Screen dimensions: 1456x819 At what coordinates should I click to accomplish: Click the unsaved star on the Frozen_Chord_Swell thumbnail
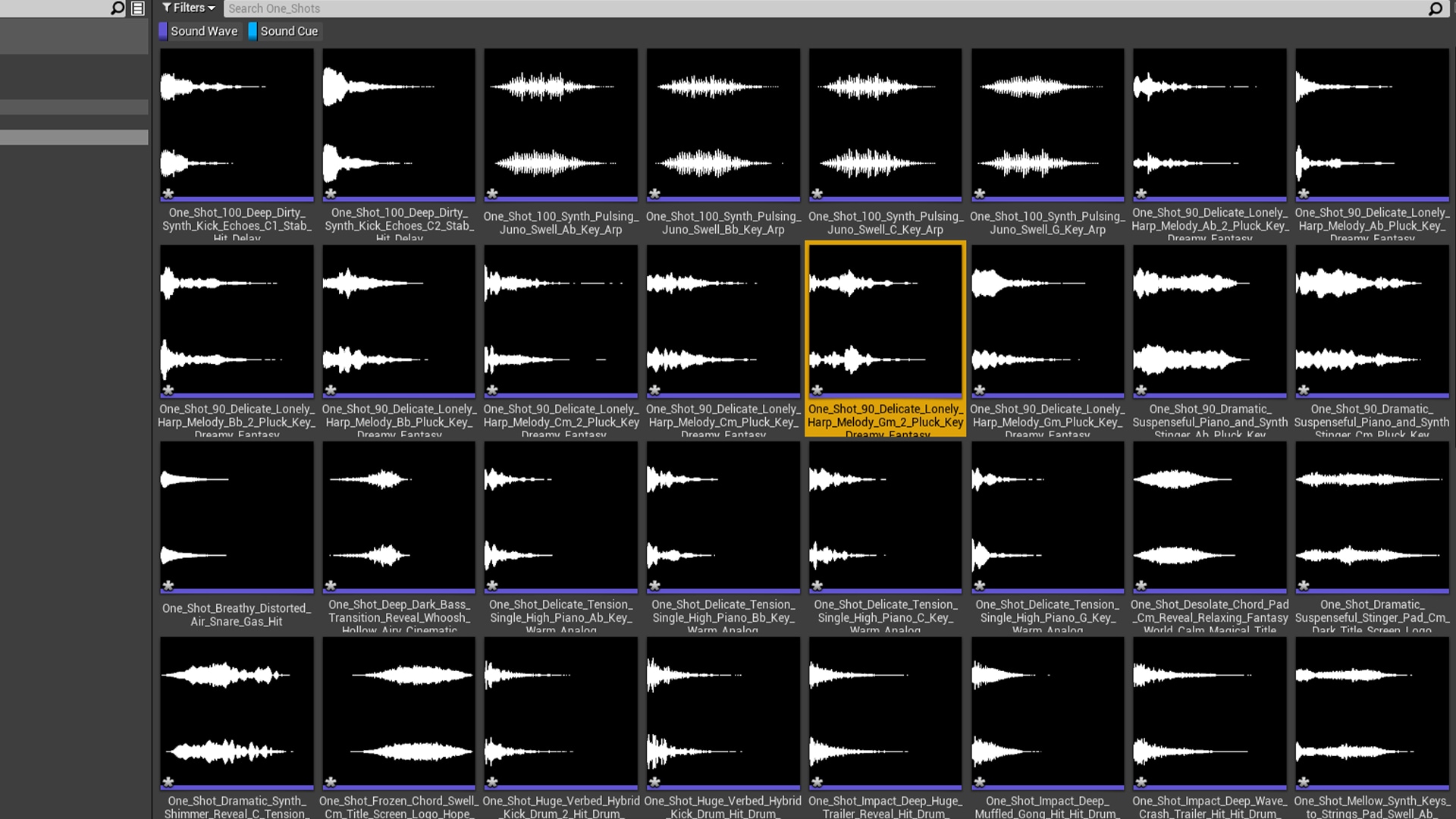(x=331, y=782)
